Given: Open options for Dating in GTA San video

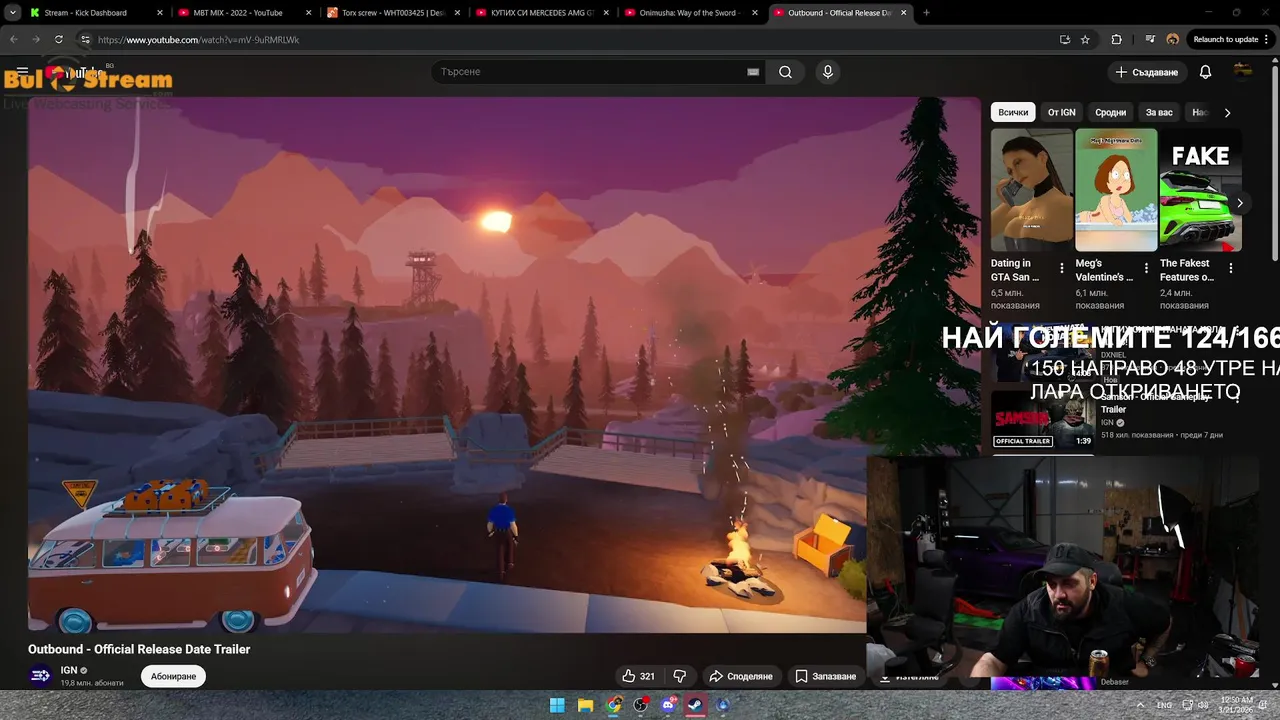Looking at the screenshot, I should 1062,268.
